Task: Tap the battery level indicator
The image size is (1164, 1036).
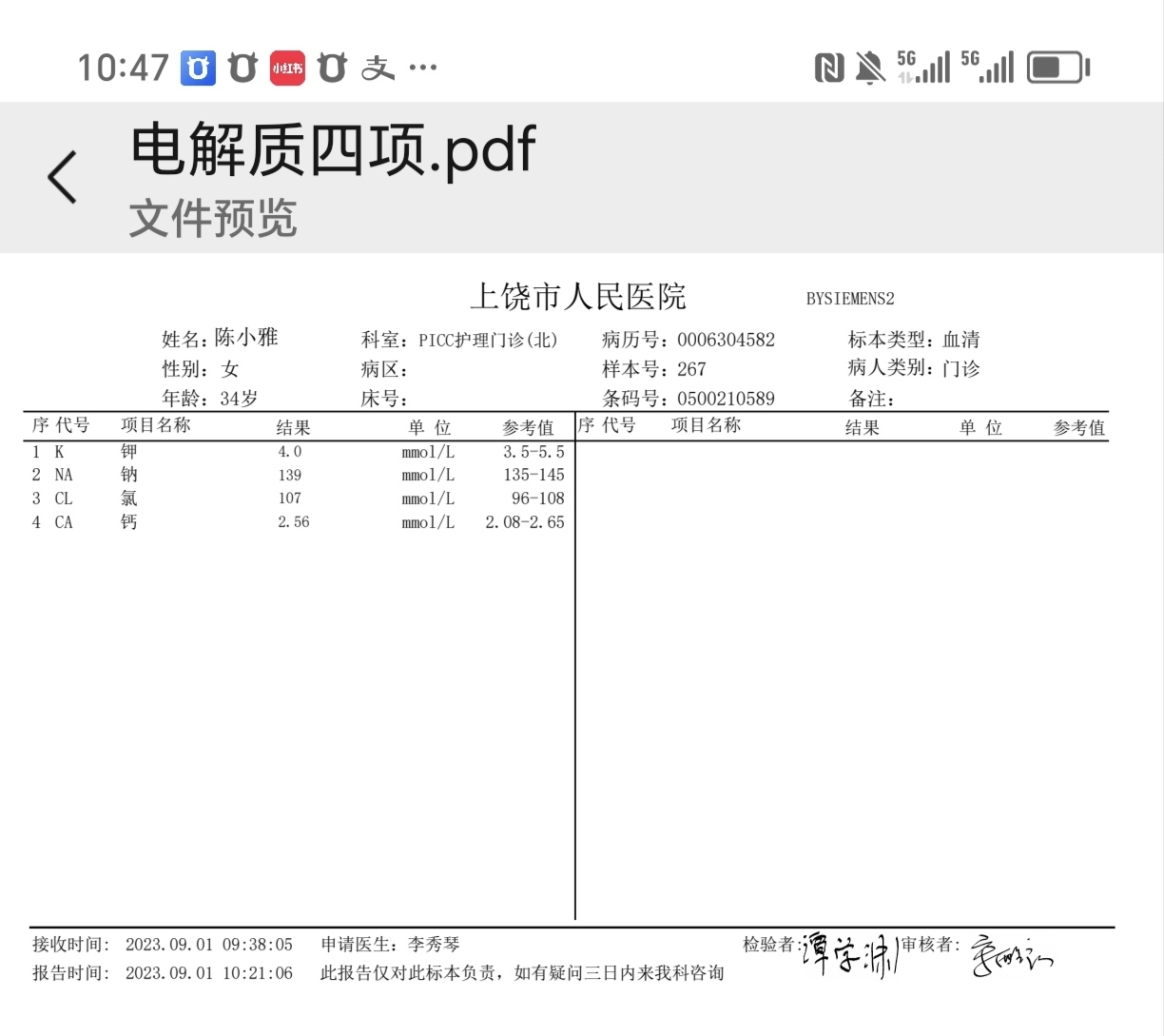Action: tap(1058, 68)
